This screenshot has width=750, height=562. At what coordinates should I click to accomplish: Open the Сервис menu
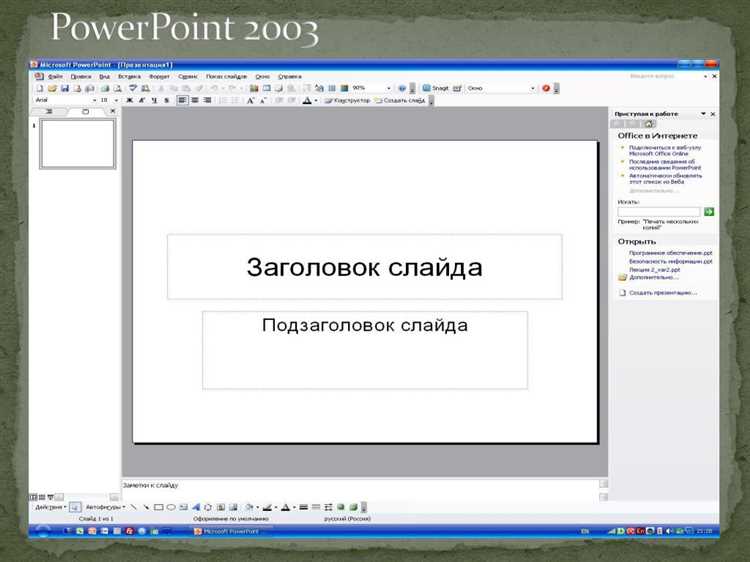pyautogui.click(x=188, y=77)
